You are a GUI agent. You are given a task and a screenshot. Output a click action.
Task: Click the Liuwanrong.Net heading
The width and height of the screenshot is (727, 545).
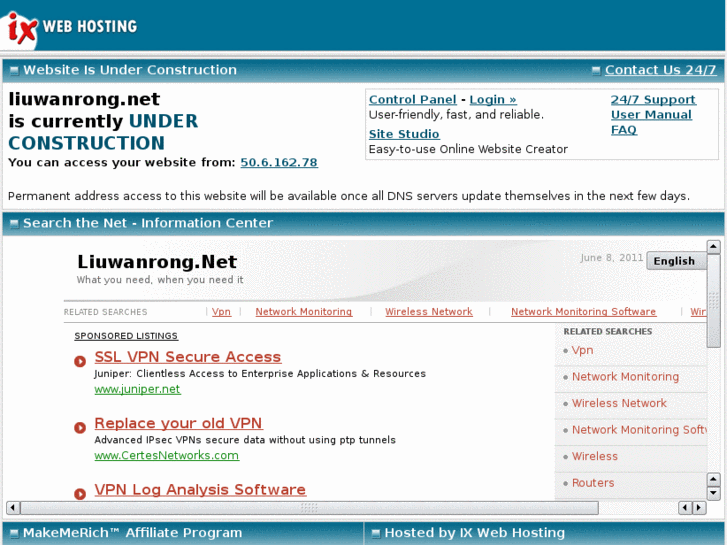tap(157, 262)
